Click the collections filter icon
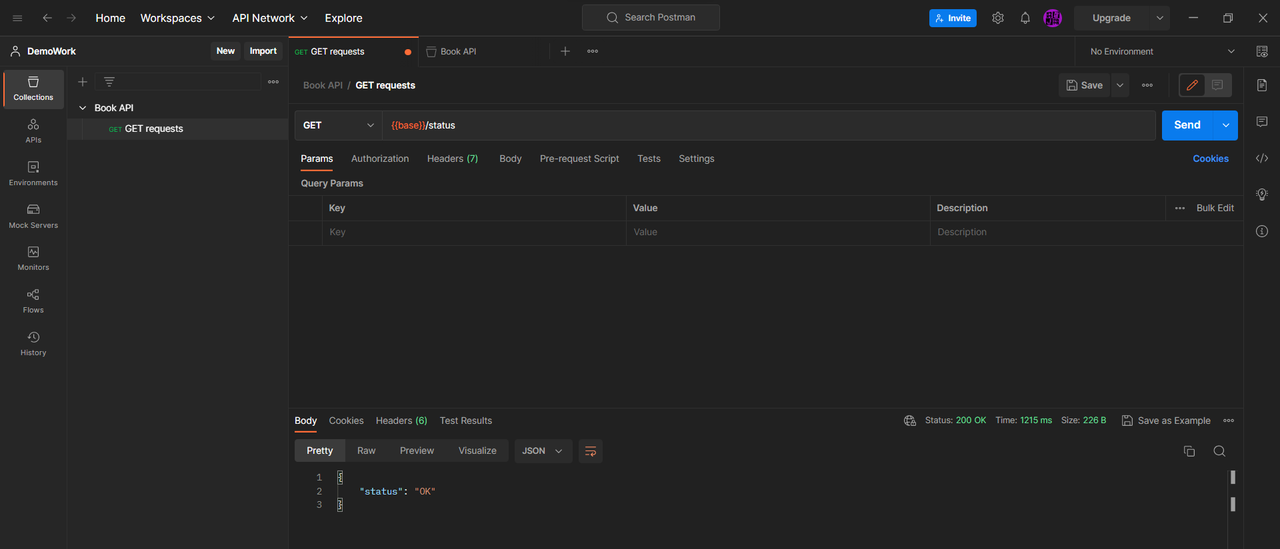1280x549 pixels. point(109,82)
